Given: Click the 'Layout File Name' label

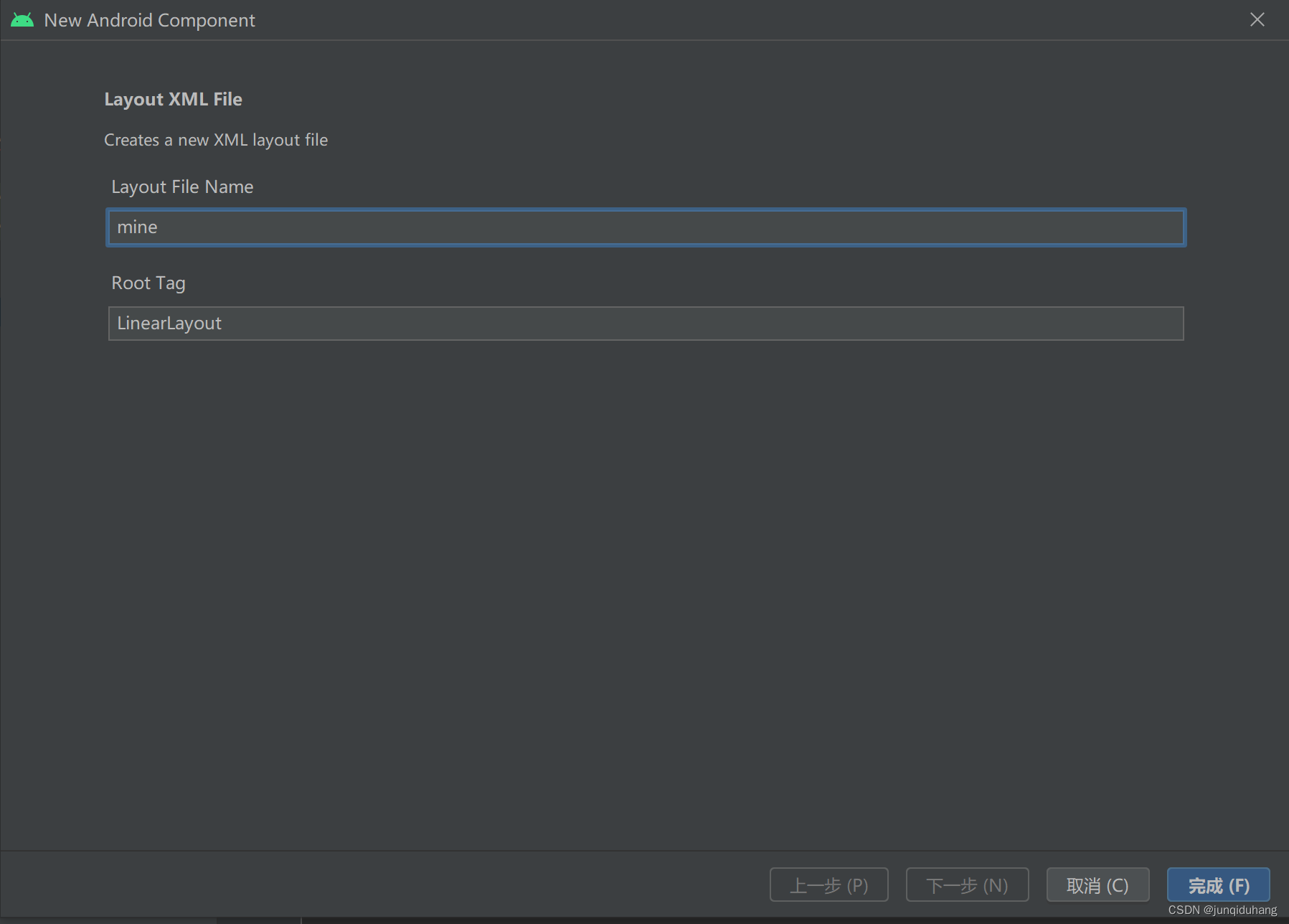Looking at the screenshot, I should pos(182,187).
